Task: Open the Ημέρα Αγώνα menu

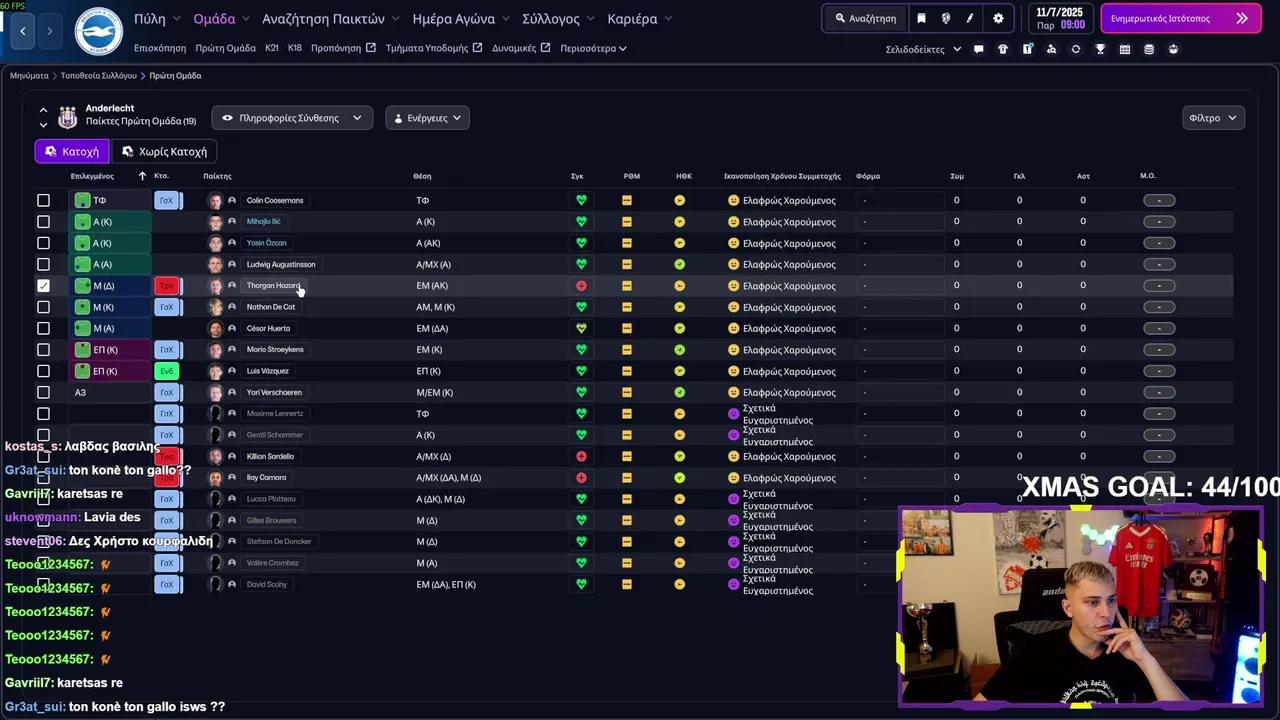Action: (461, 19)
